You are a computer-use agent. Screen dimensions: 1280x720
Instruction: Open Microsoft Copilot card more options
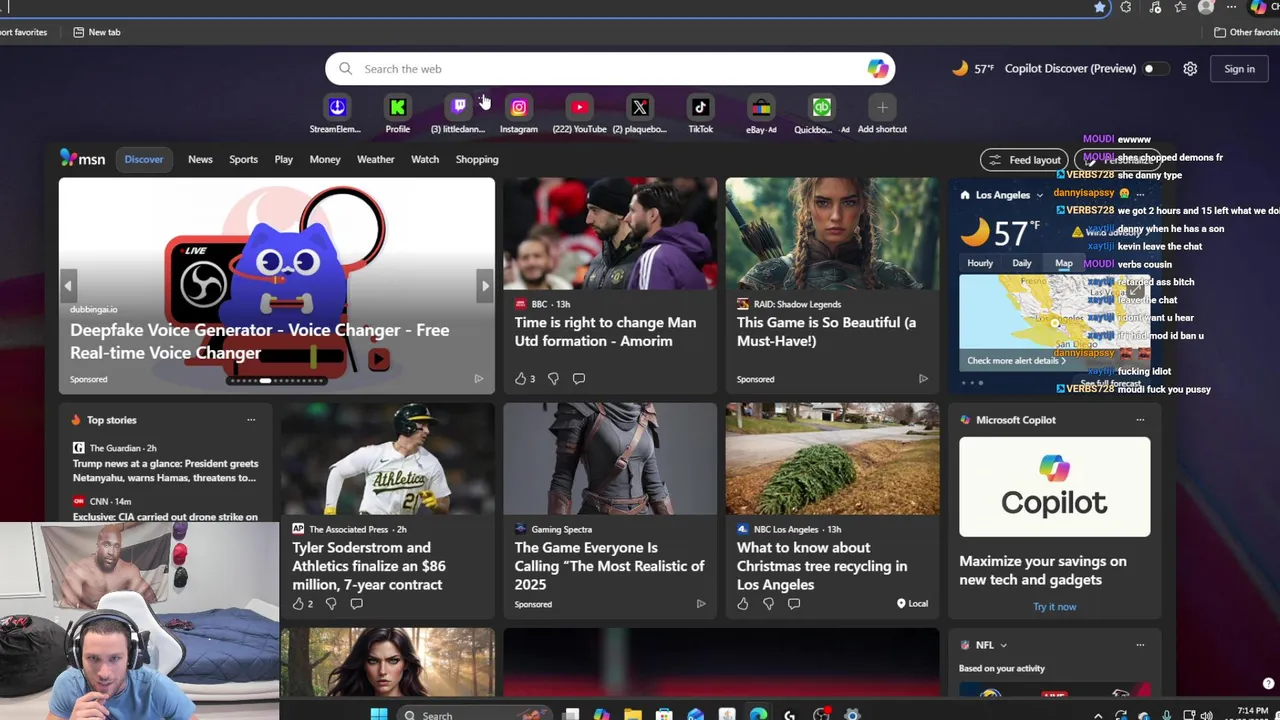(1140, 420)
